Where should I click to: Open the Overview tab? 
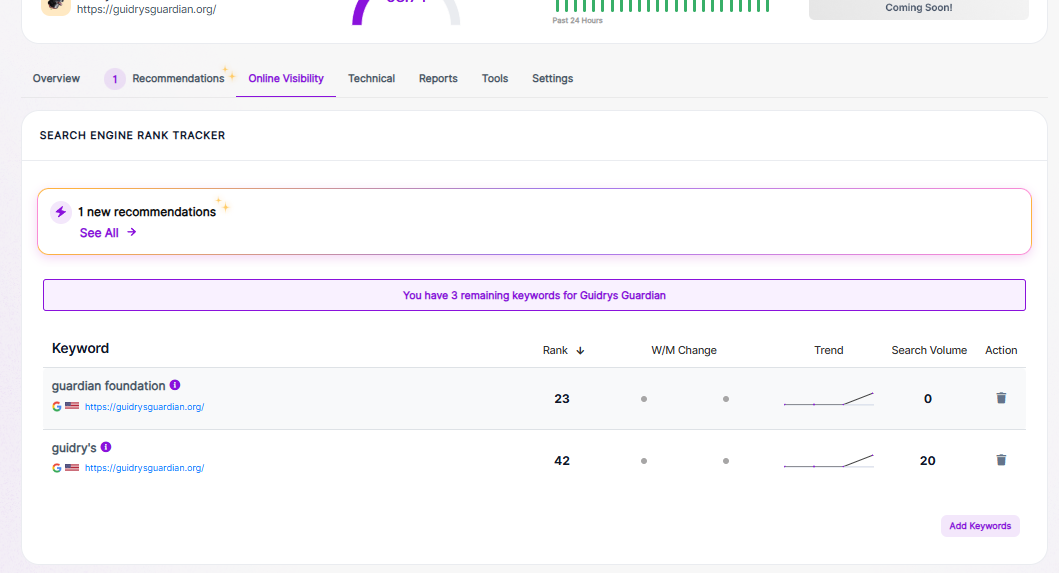pos(56,78)
